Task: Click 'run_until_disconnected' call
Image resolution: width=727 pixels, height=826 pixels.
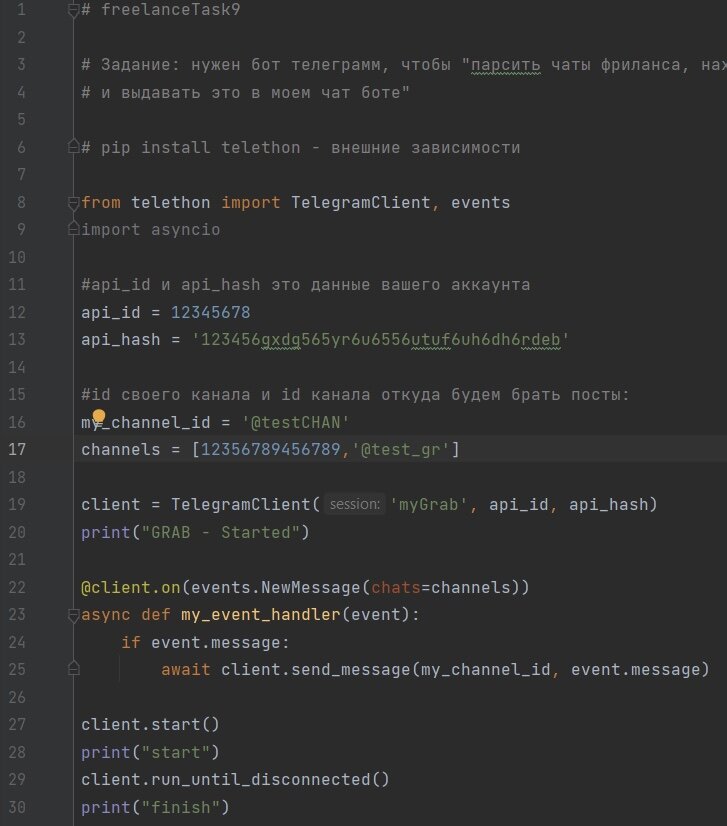Action: [x=261, y=780]
